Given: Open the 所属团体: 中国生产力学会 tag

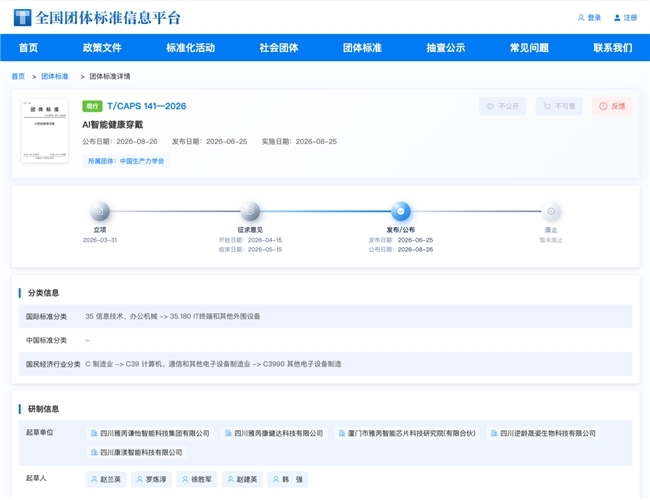Looking at the screenshot, I should click(x=126, y=161).
